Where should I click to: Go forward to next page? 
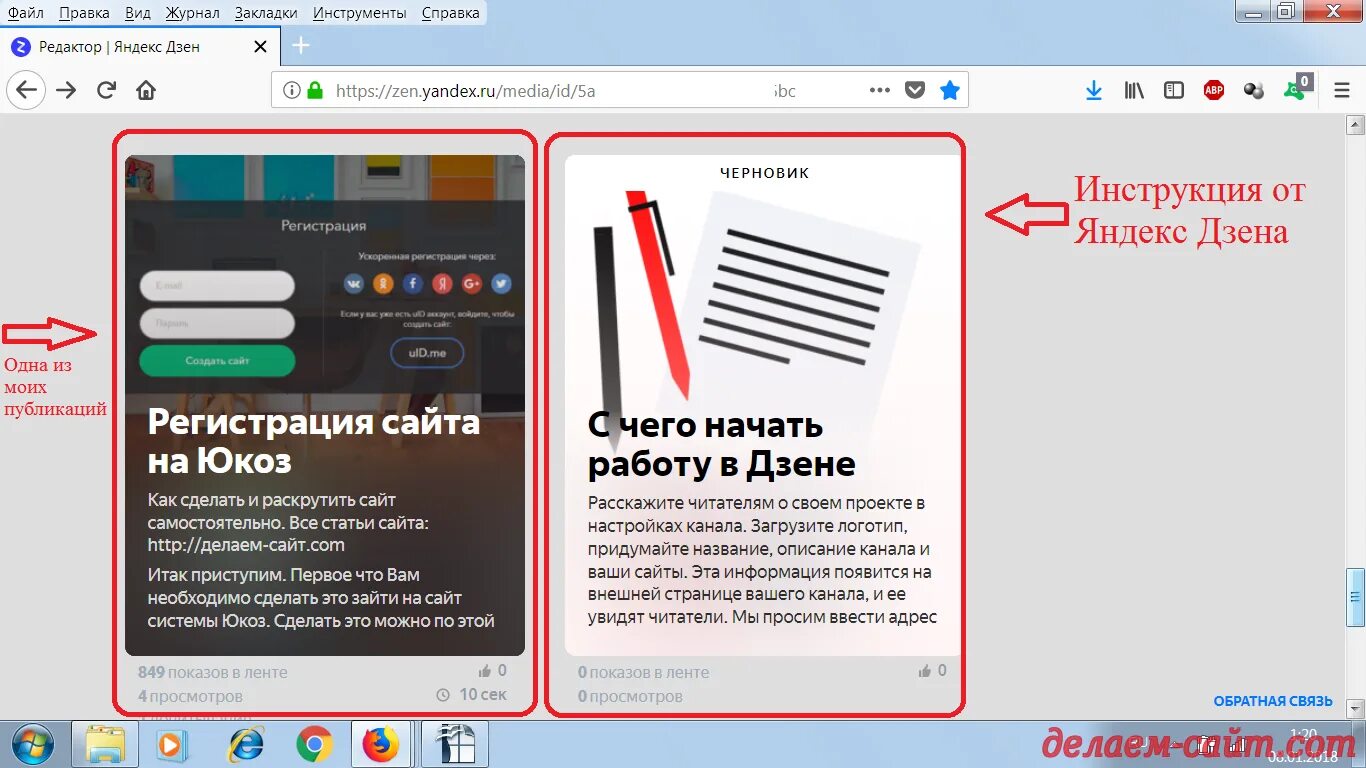(66, 90)
